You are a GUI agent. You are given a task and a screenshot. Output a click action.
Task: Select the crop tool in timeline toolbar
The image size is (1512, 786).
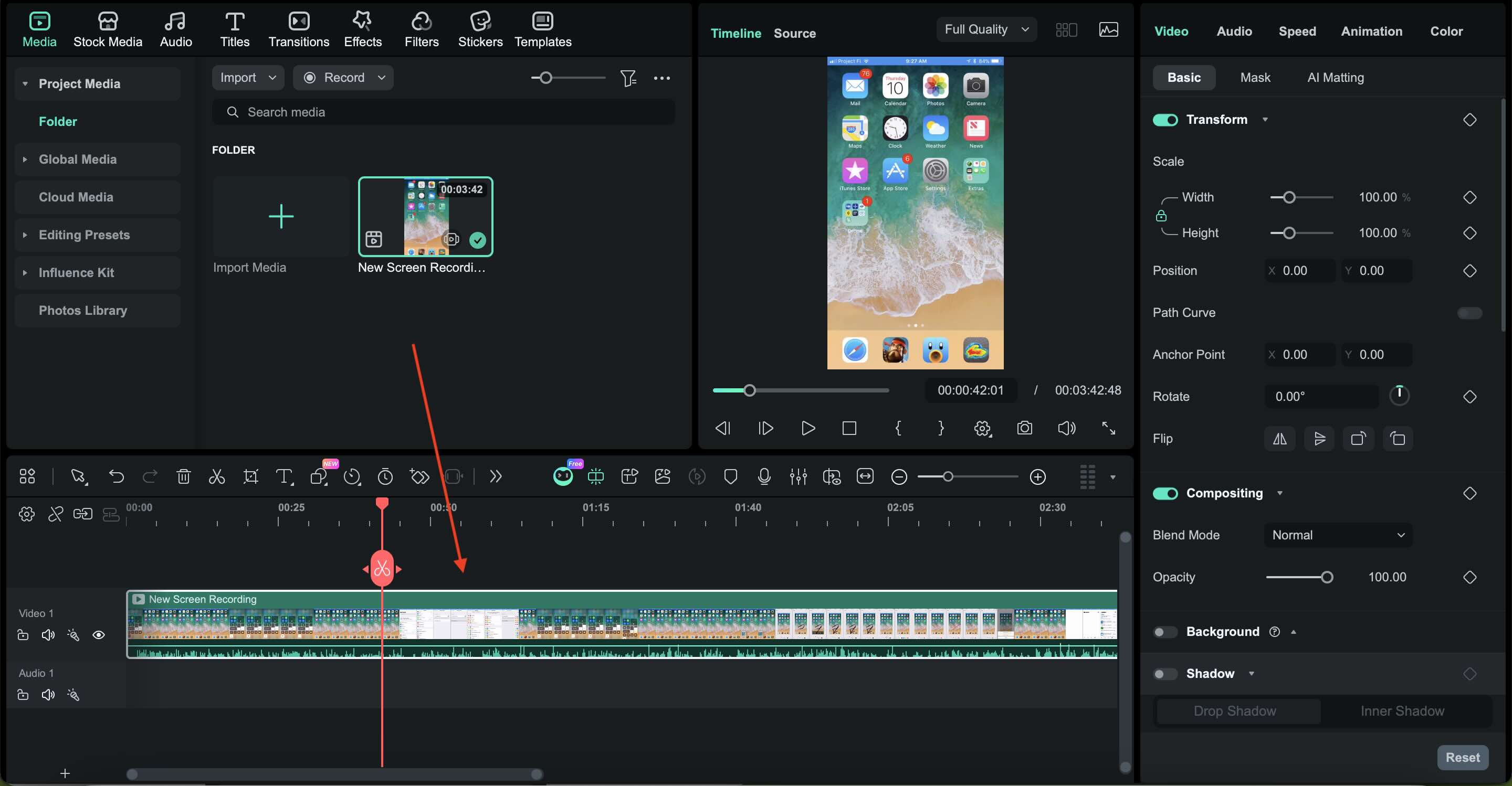point(250,476)
